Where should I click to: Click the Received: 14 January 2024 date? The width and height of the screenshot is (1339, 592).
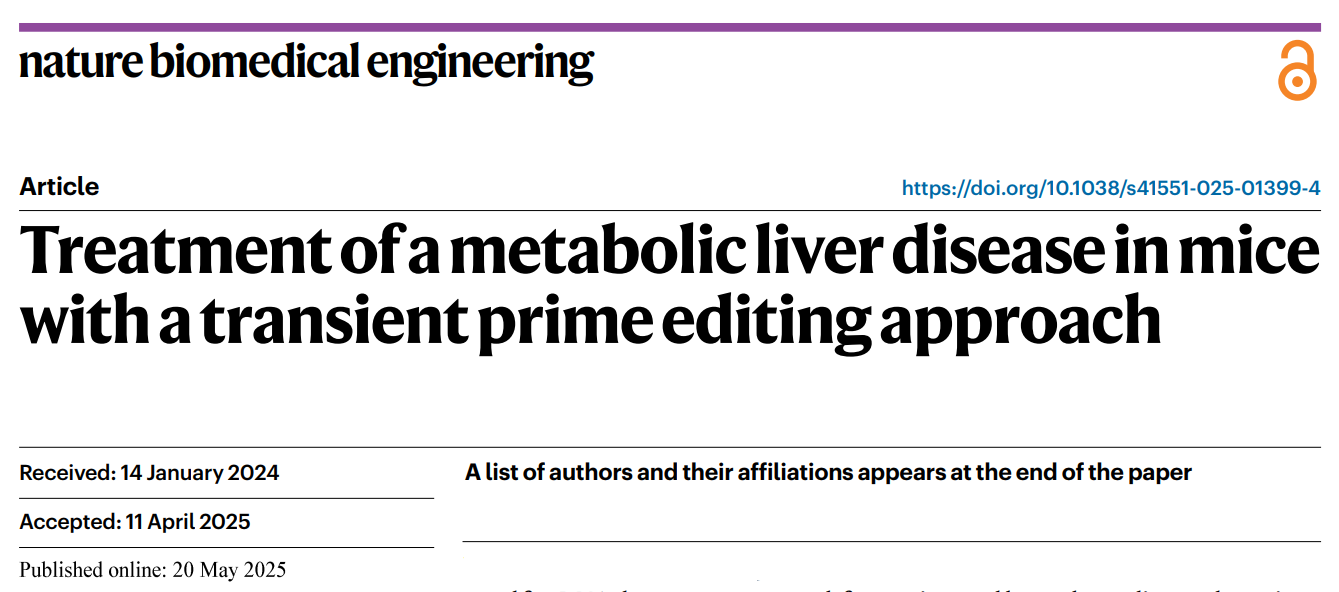[149, 473]
